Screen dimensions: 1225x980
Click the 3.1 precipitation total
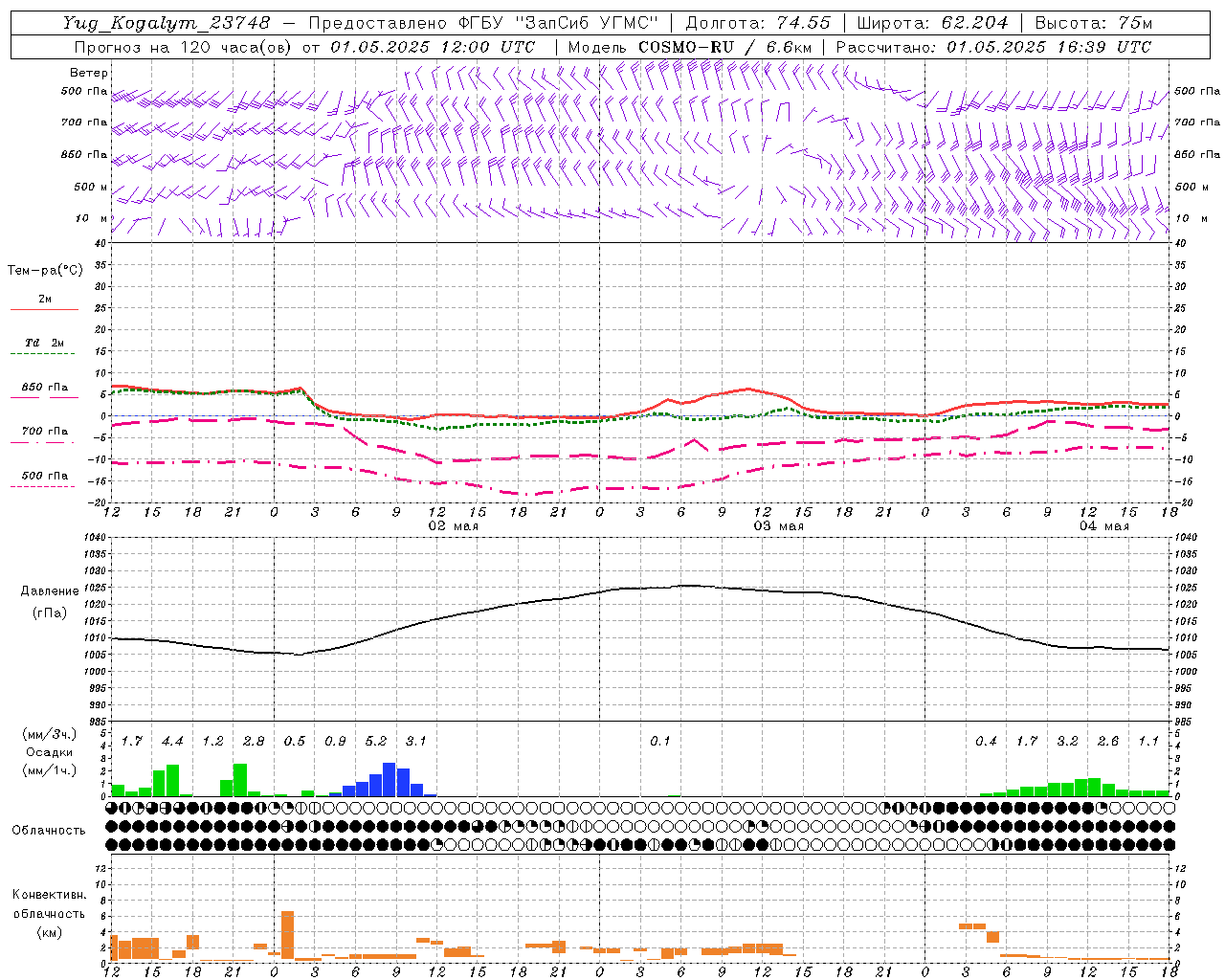(416, 742)
